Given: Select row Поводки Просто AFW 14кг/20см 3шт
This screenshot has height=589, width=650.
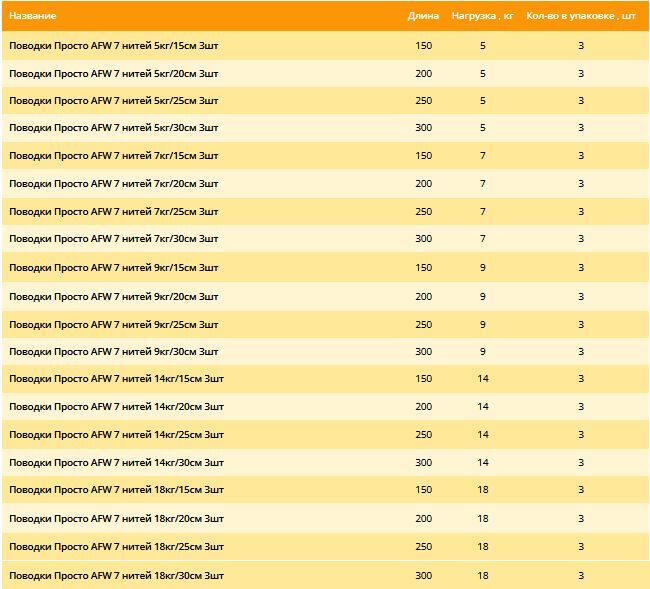Looking at the screenshot, I should (325, 407).
